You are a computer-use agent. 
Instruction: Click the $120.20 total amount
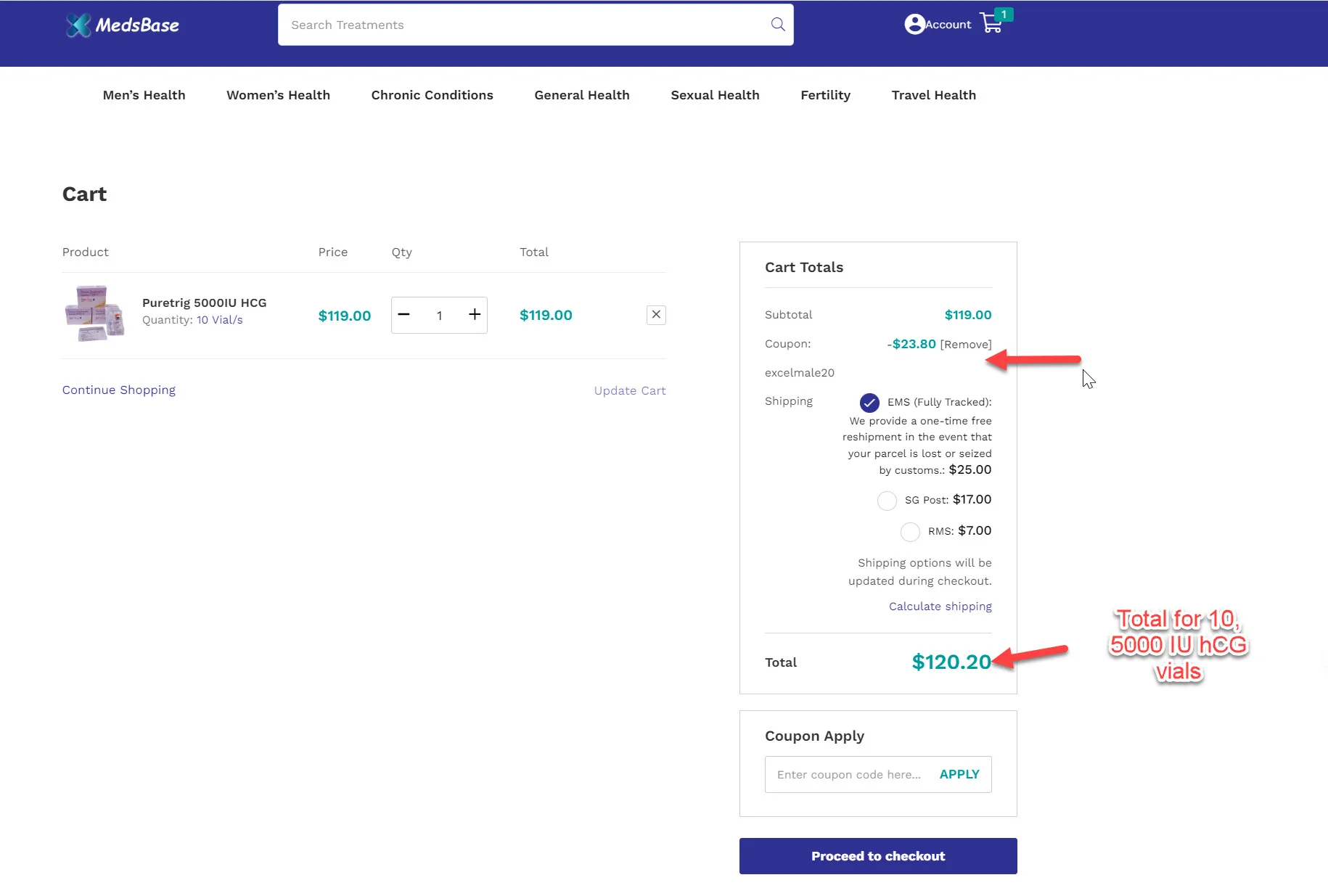click(x=951, y=662)
